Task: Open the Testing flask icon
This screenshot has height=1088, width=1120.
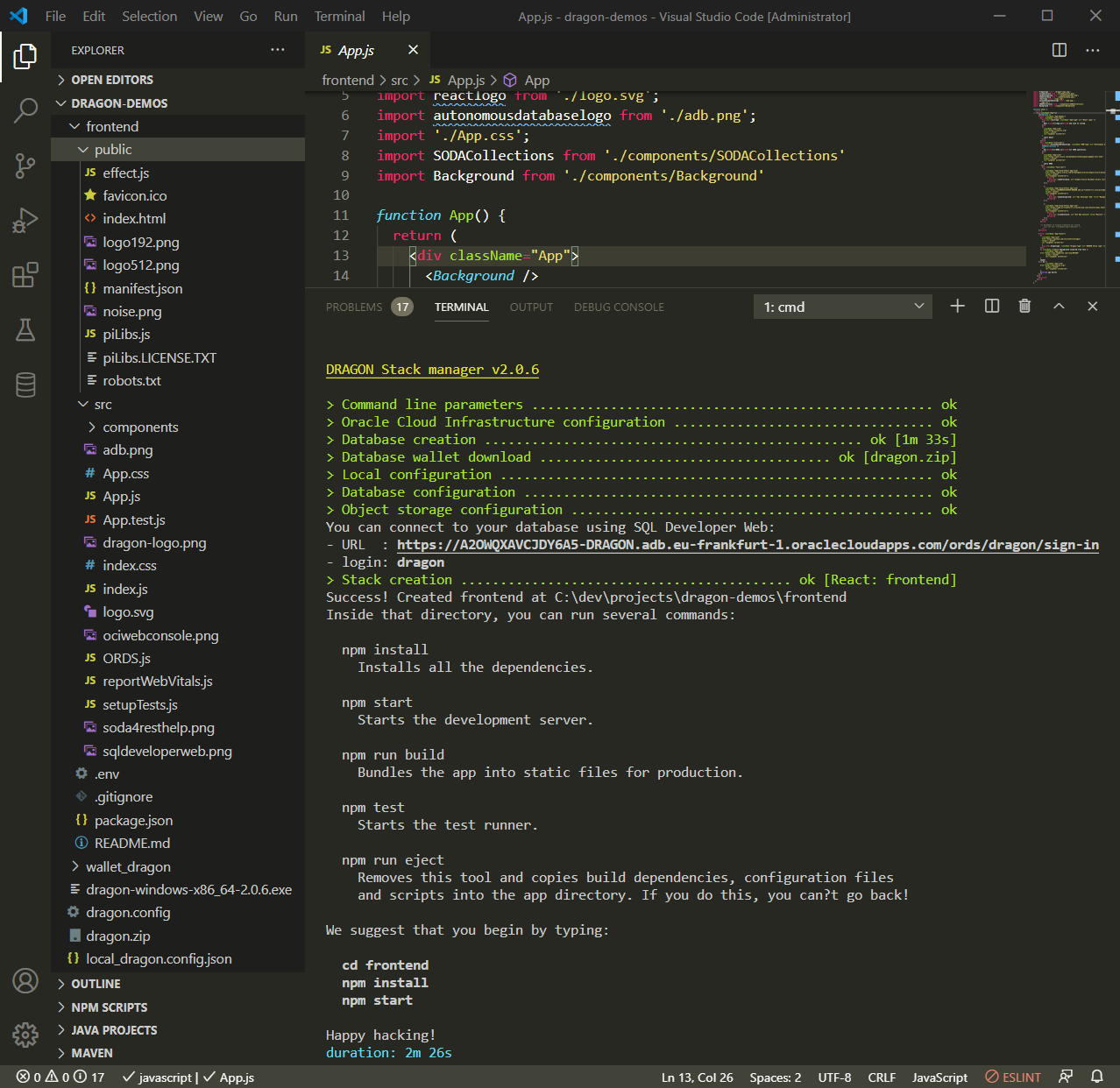Action: 25,330
